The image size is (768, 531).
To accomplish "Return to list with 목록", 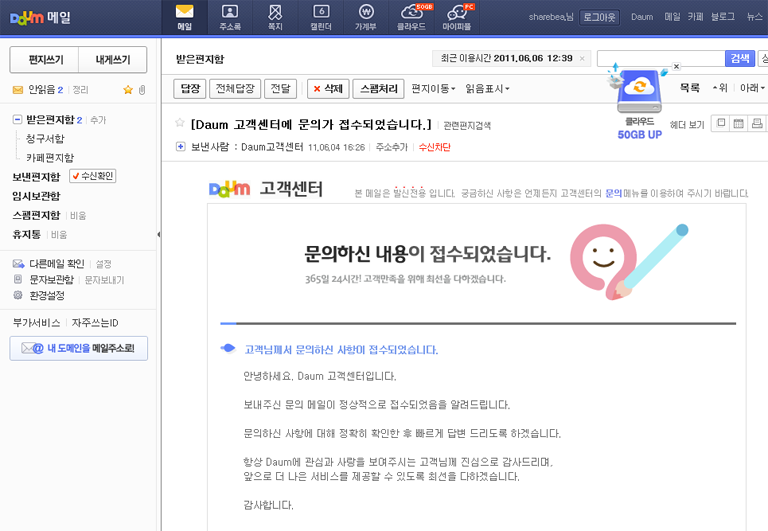I will coord(690,88).
